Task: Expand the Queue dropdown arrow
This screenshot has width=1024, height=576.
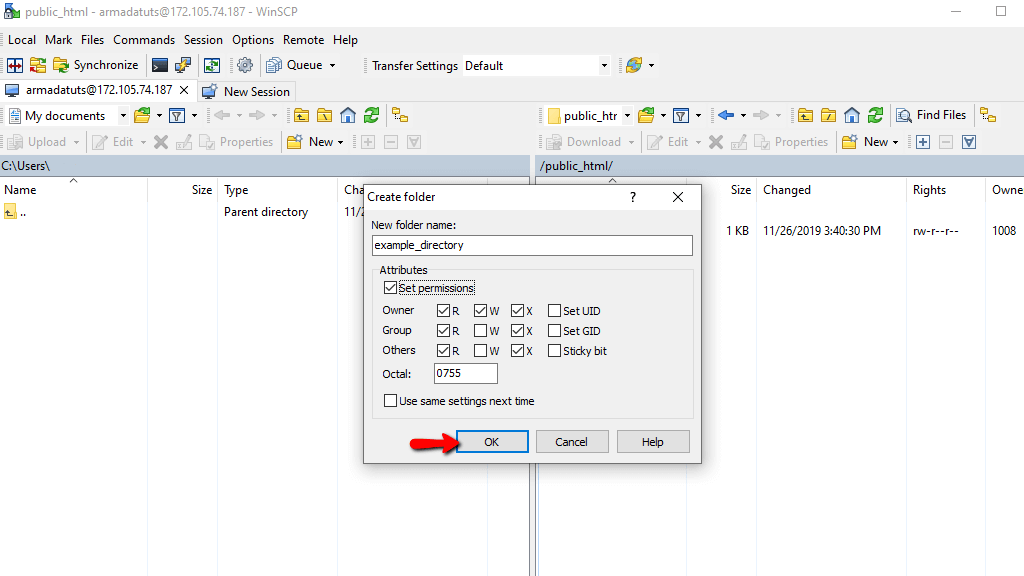Action: tap(332, 65)
